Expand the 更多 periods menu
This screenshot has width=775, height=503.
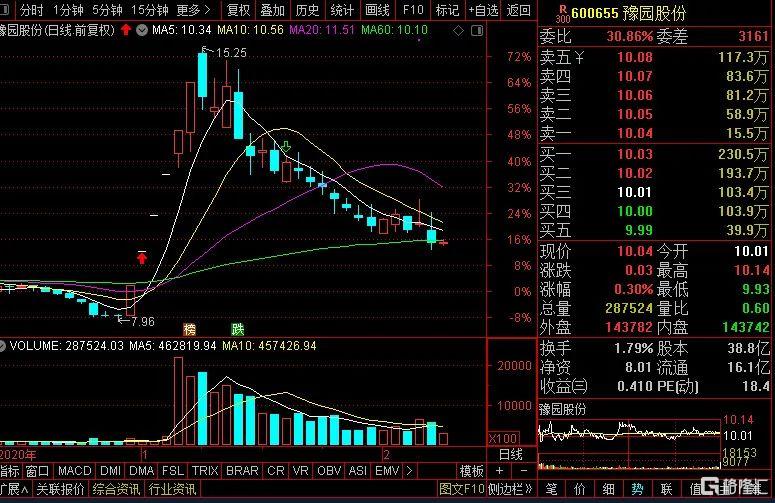[x=193, y=10]
